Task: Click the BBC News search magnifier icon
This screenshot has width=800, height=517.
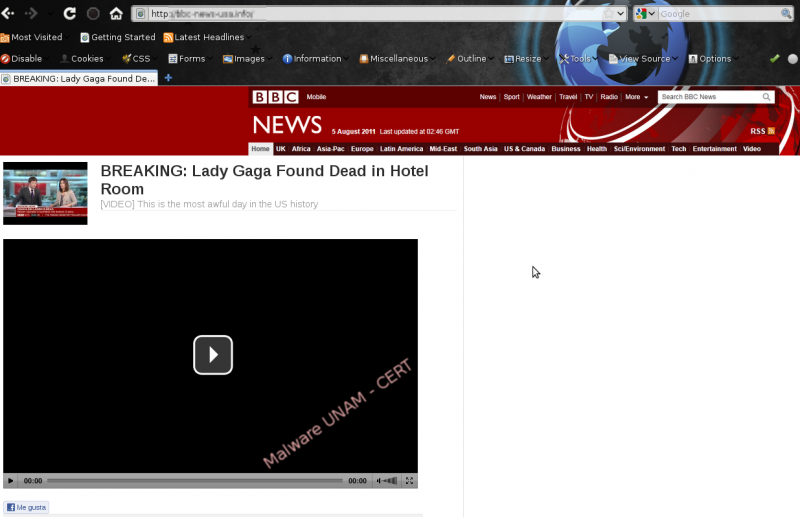Action: 766,96
